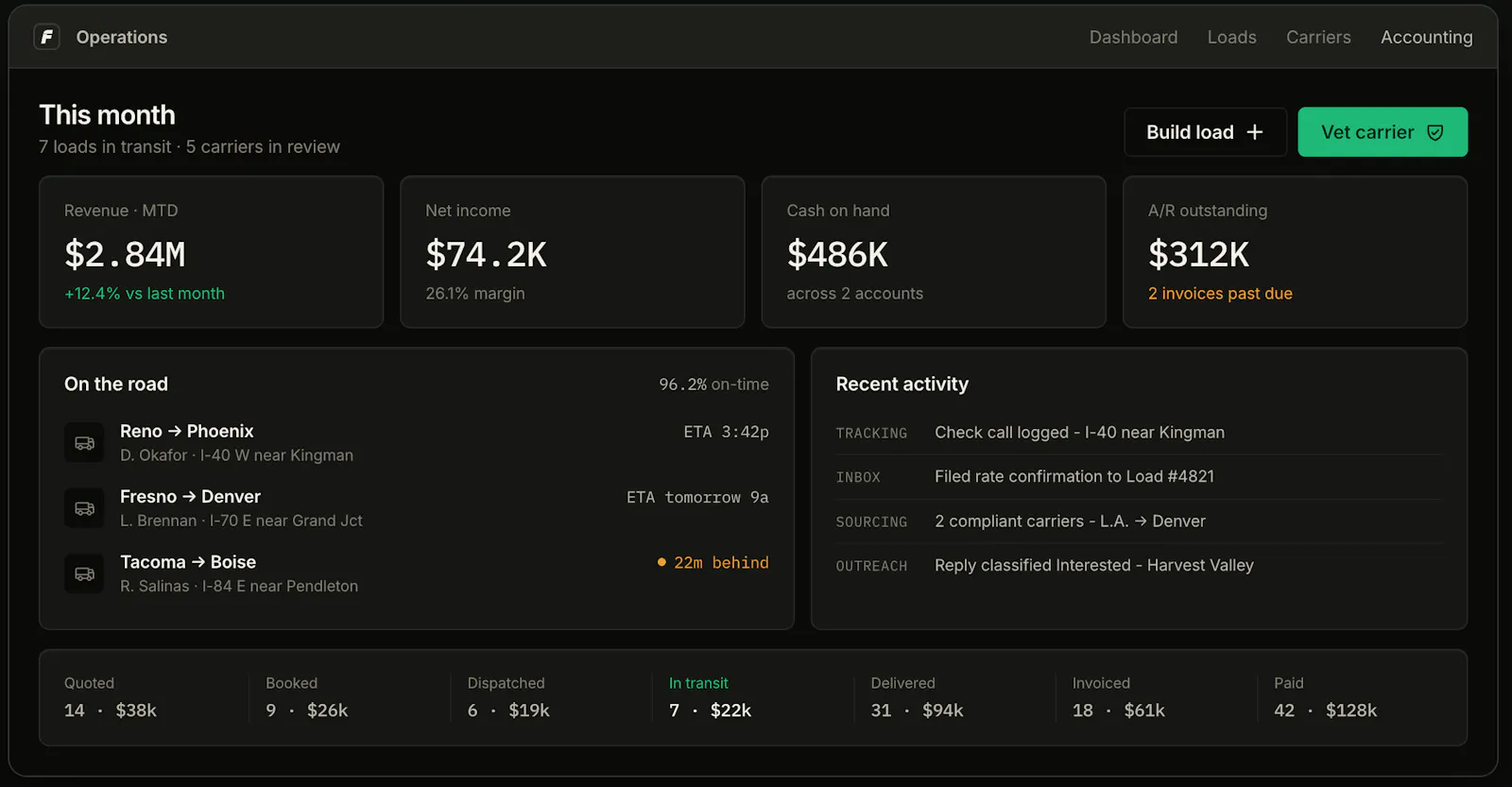Open the 2 invoices past due link
The height and width of the screenshot is (787, 1512).
tap(1220, 294)
